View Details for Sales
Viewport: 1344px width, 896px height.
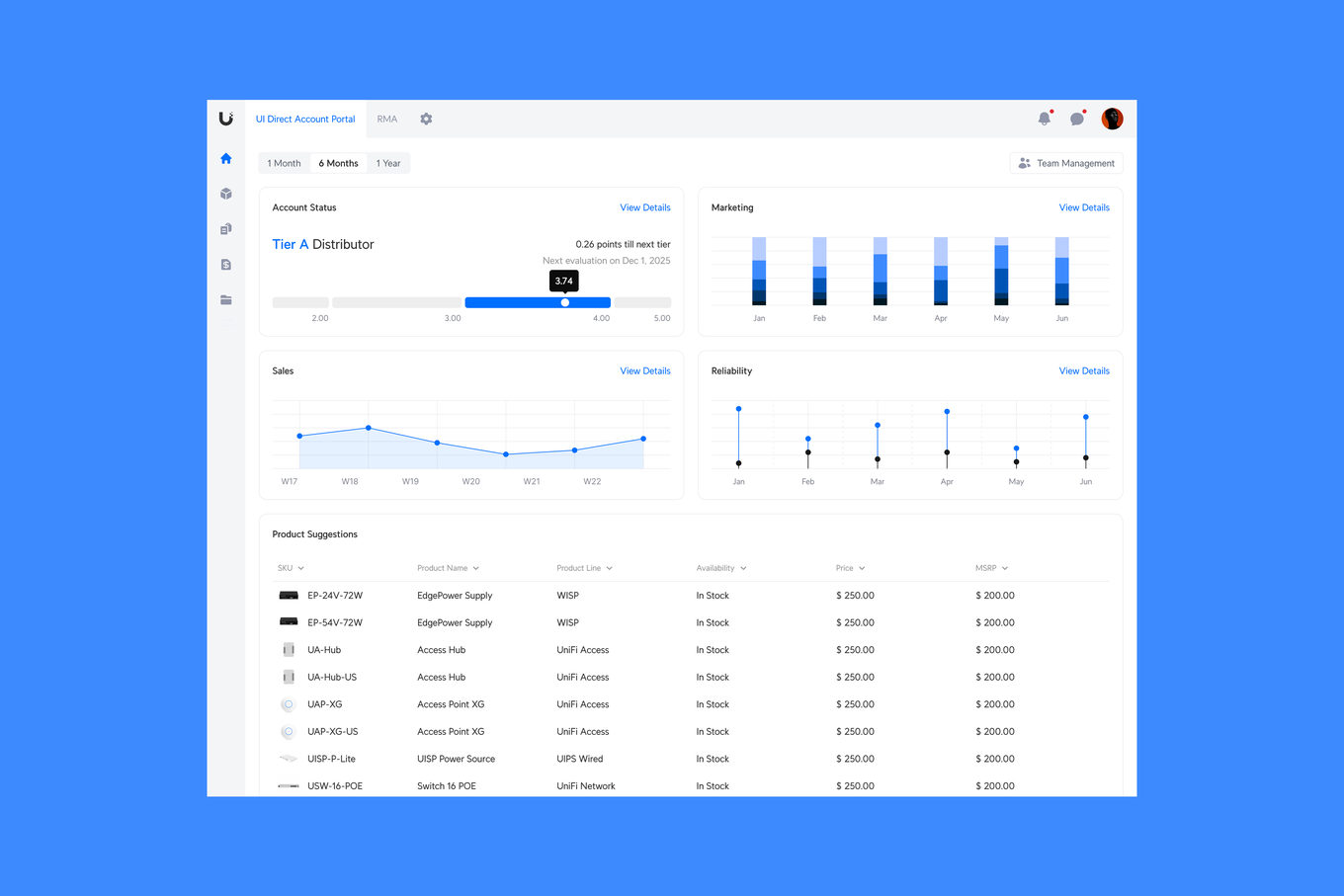click(645, 371)
